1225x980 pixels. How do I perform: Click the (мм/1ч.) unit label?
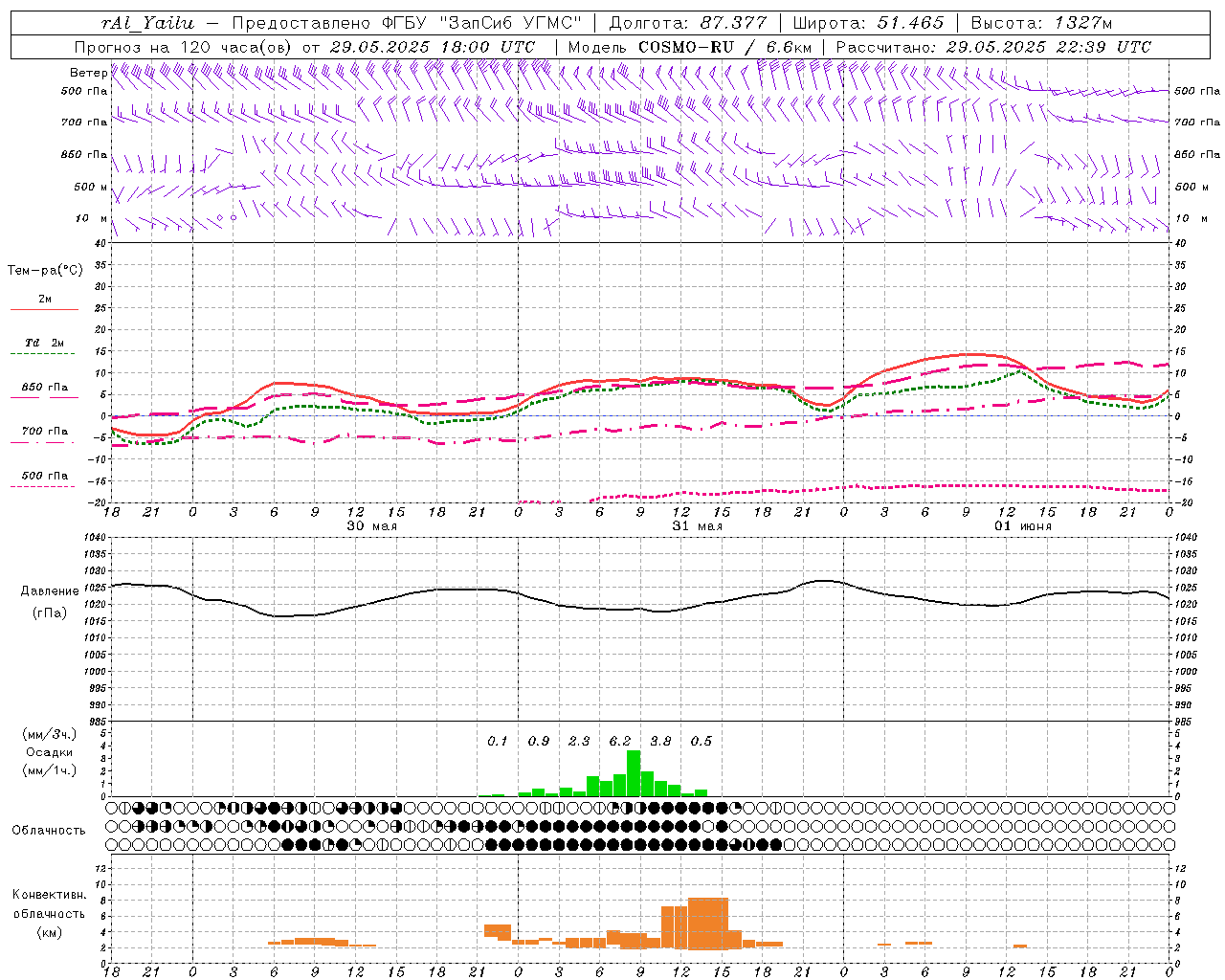point(50,770)
